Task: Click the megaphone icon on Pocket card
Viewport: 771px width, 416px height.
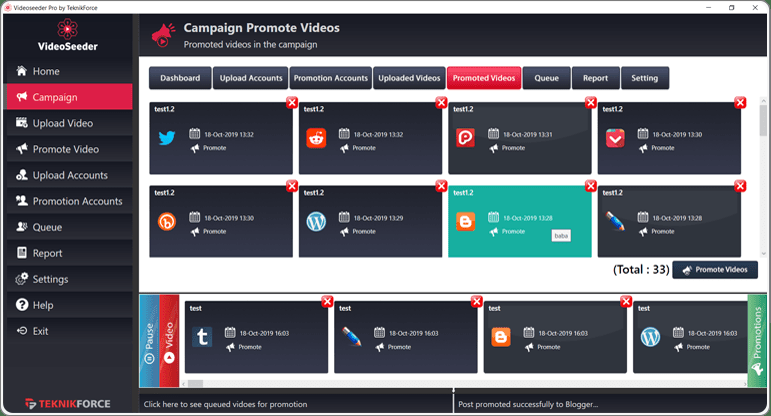Action: [643, 148]
